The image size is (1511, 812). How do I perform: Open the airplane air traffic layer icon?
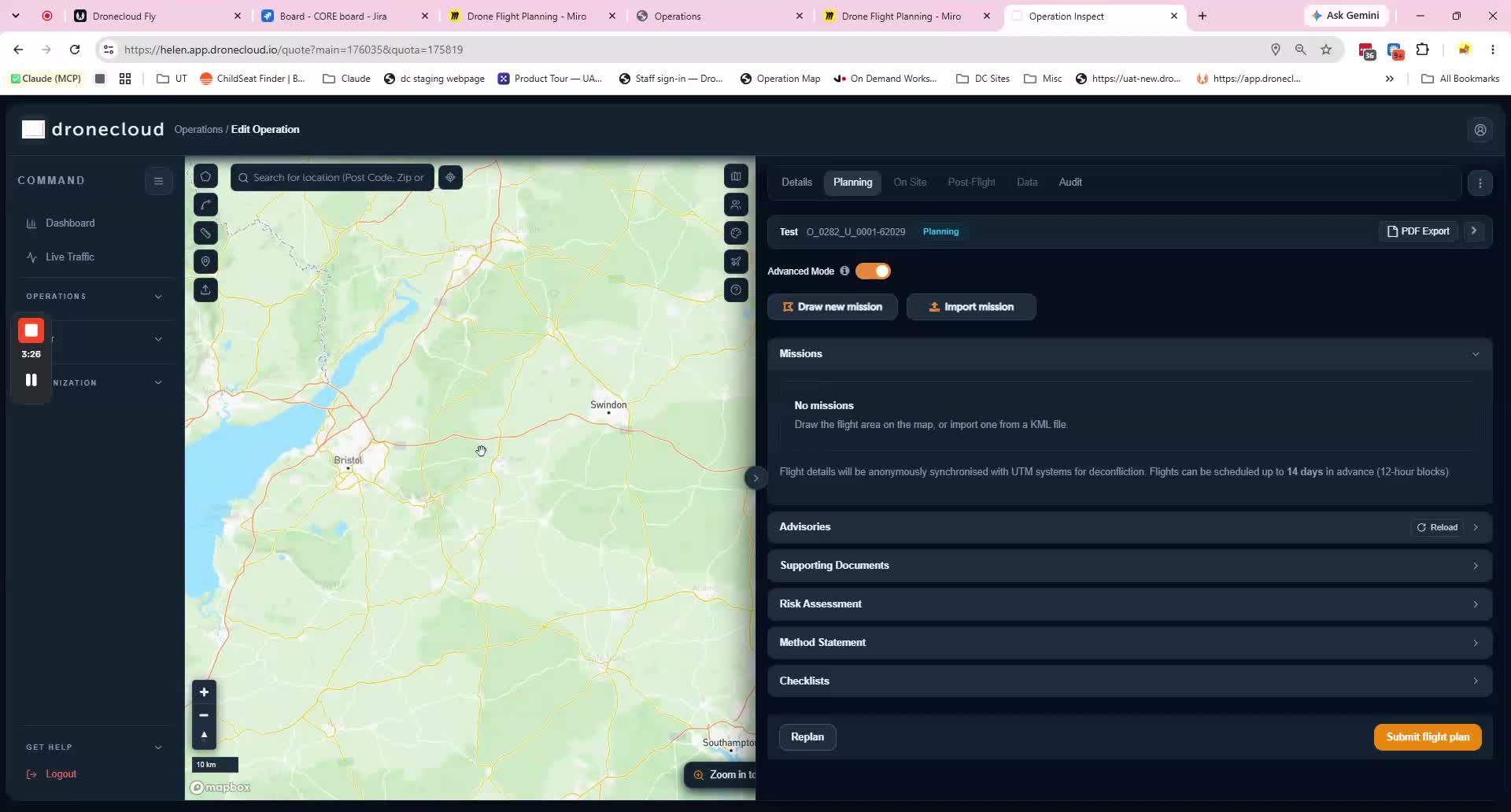[736, 261]
